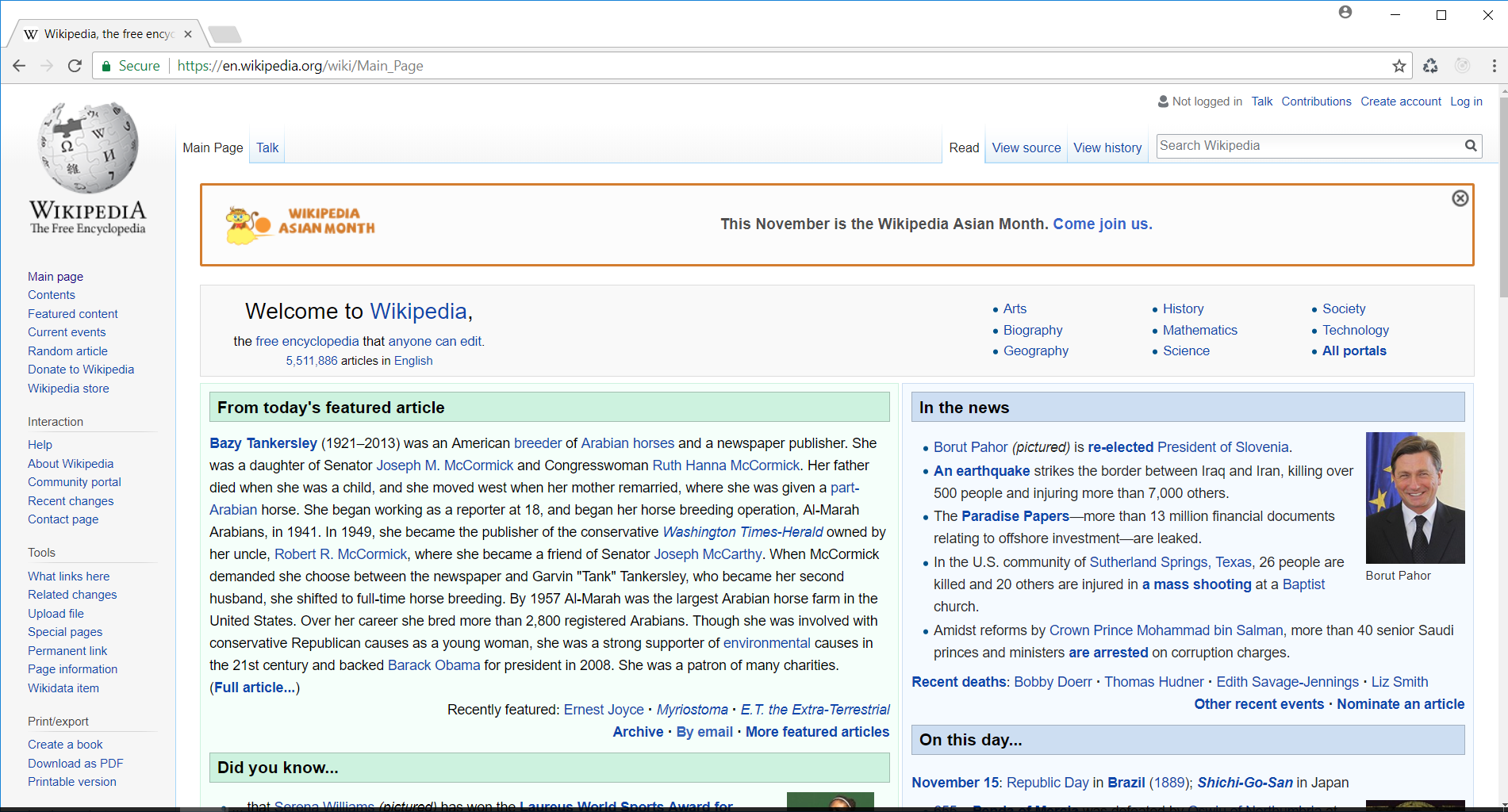Open the Geography portal
This screenshot has width=1508, height=812.
tap(1036, 350)
